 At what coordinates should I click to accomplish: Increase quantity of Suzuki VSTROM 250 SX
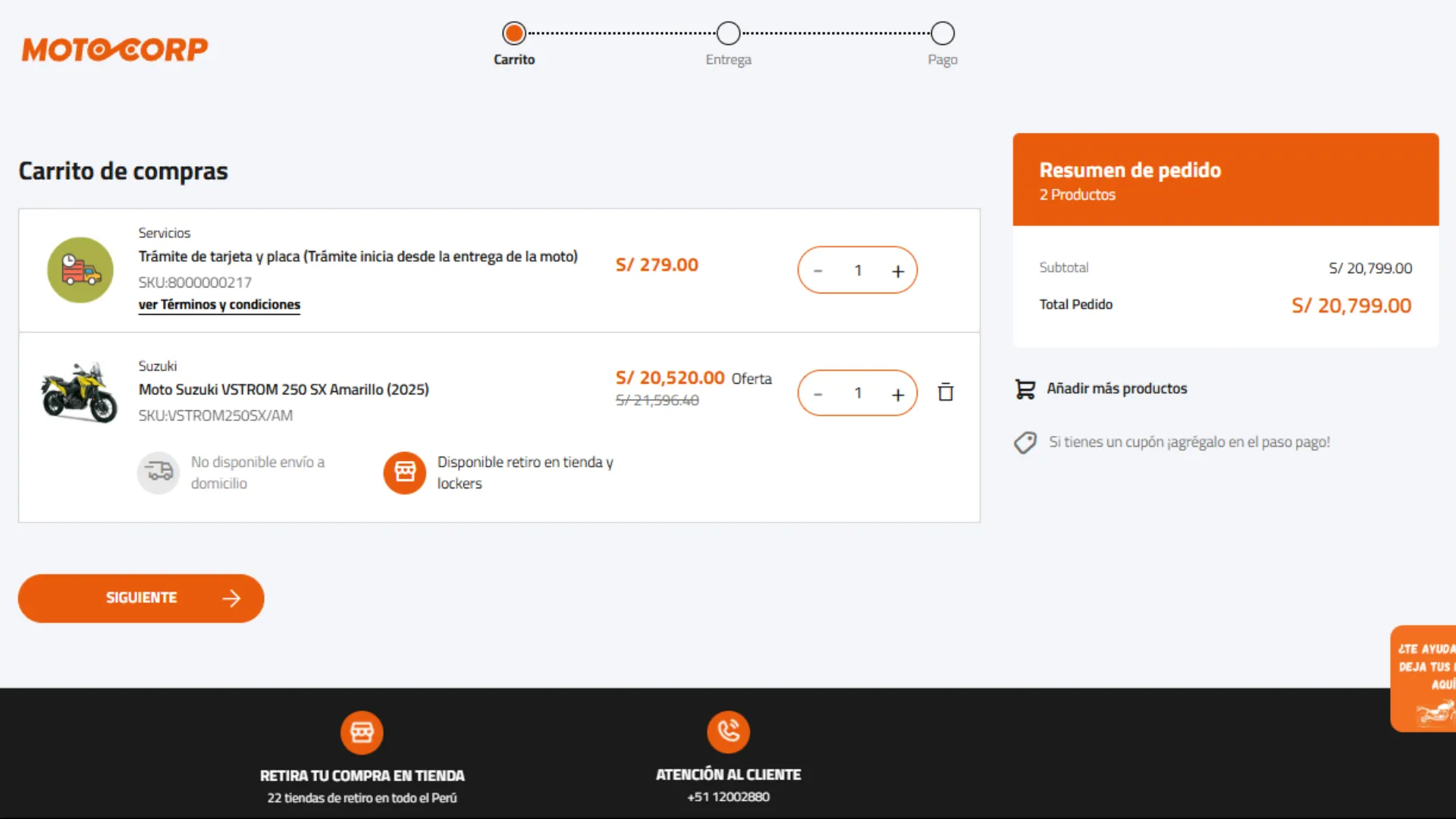(x=898, y=394)
